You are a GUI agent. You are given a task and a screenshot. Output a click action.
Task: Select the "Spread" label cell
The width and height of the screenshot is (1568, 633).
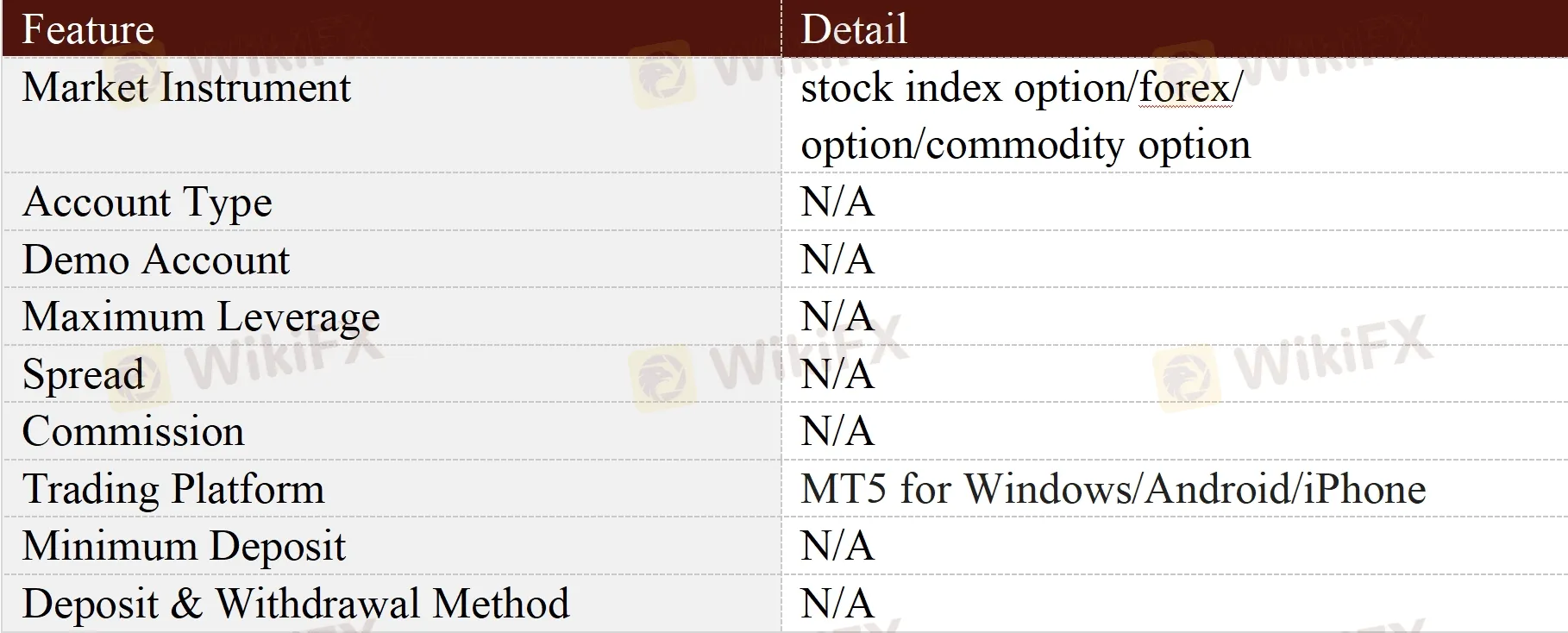point(83,374)
